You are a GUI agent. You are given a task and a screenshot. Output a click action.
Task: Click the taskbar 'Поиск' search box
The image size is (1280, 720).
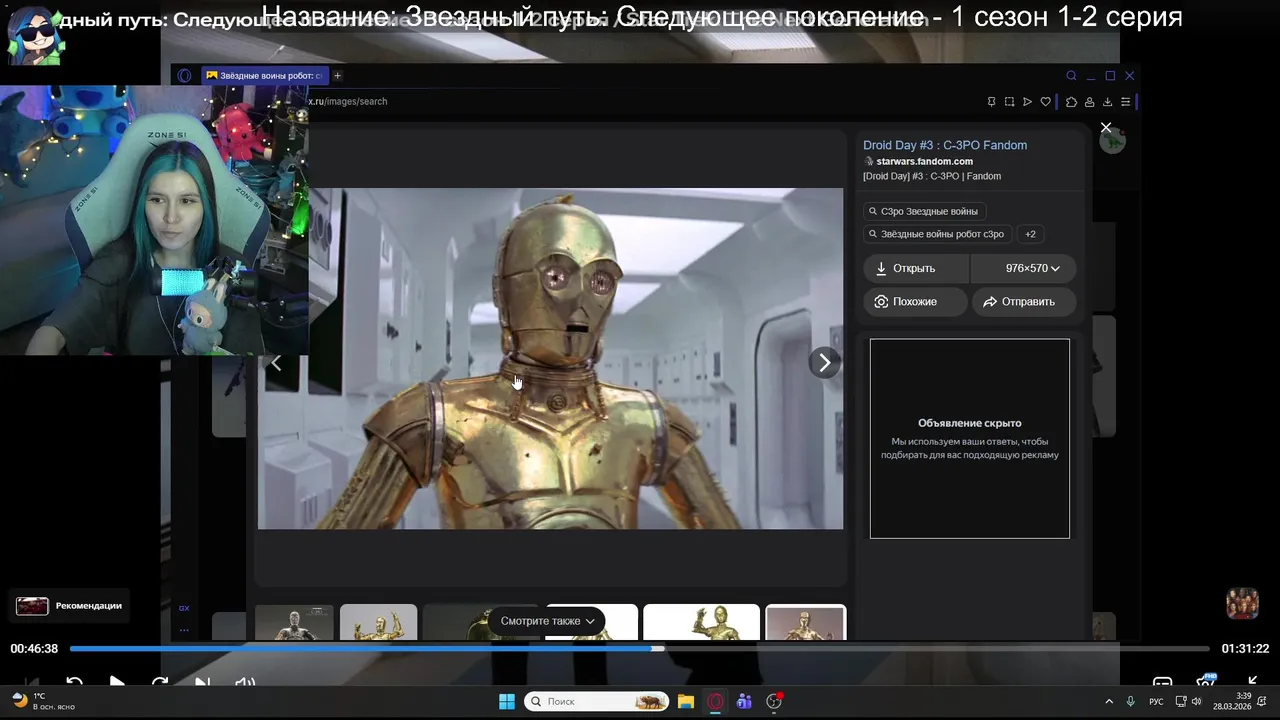[x=597, y=701]
